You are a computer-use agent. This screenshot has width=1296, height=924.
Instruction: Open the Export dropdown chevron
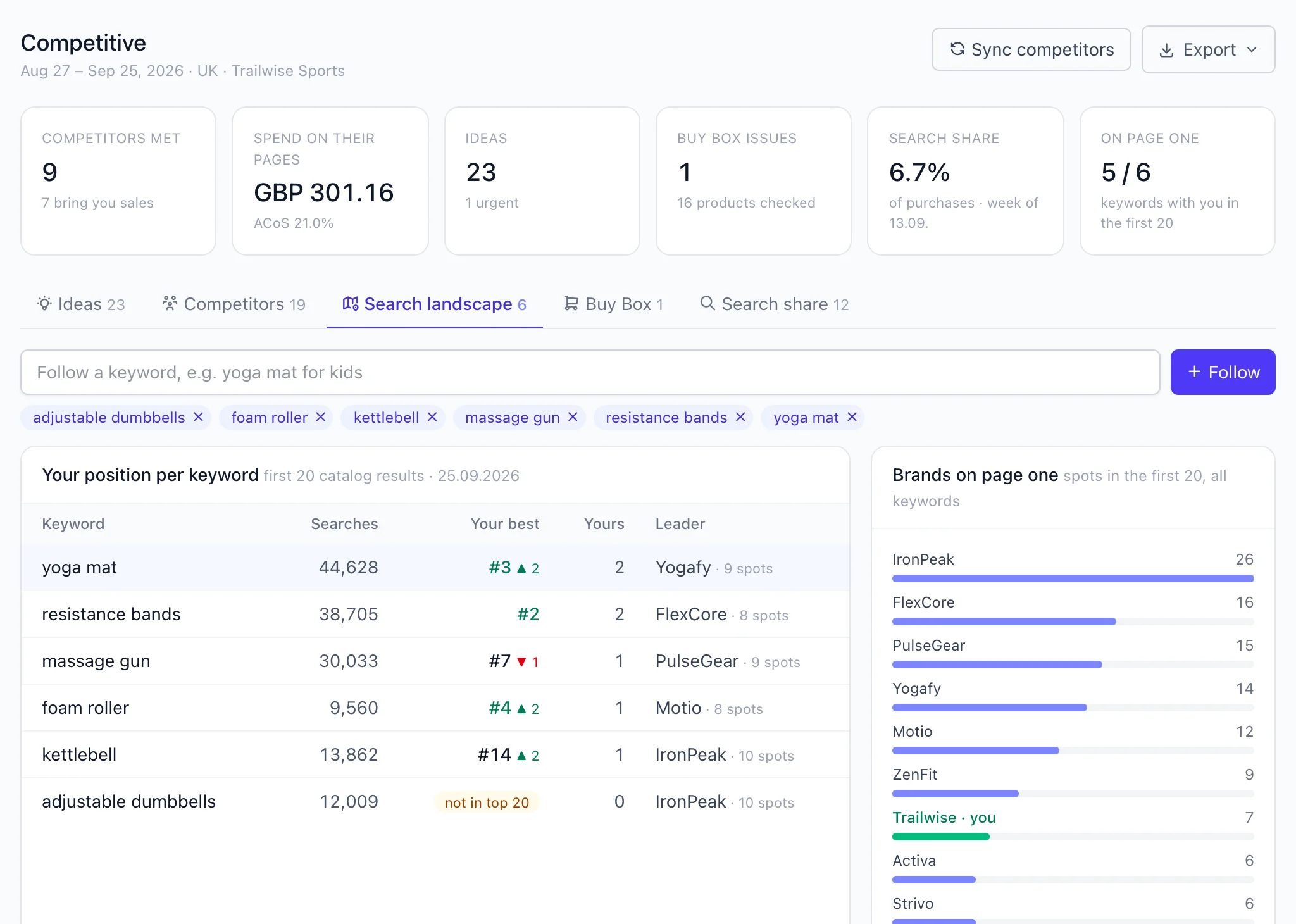tap(1252, 50)
